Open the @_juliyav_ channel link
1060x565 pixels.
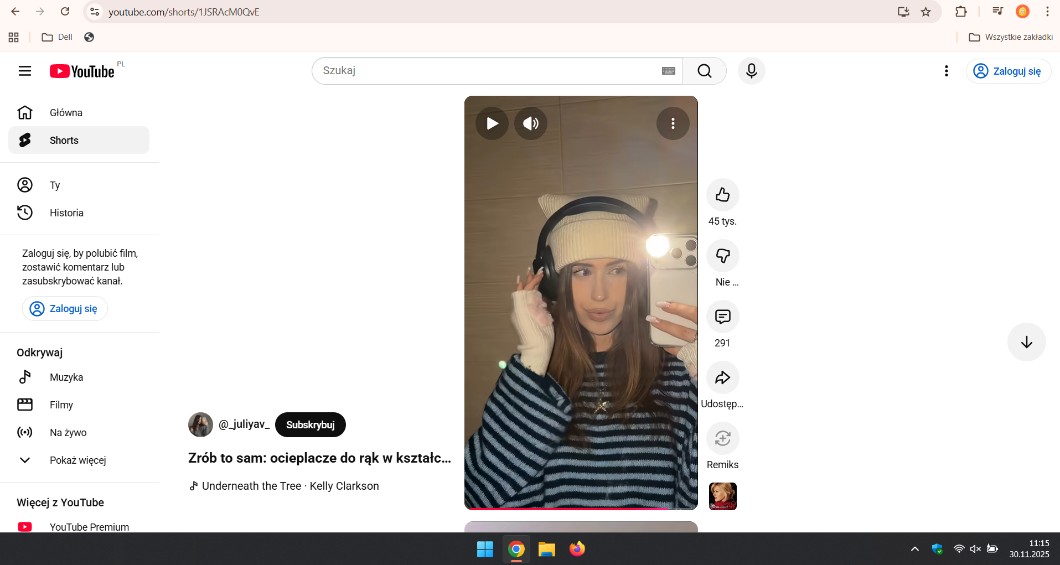(244, 424)
